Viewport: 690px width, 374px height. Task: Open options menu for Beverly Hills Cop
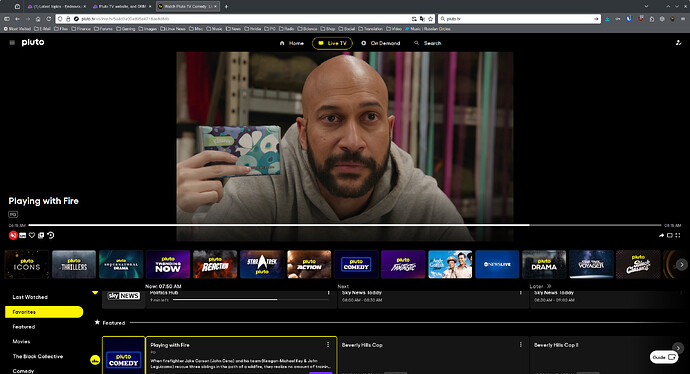point(521,345)
